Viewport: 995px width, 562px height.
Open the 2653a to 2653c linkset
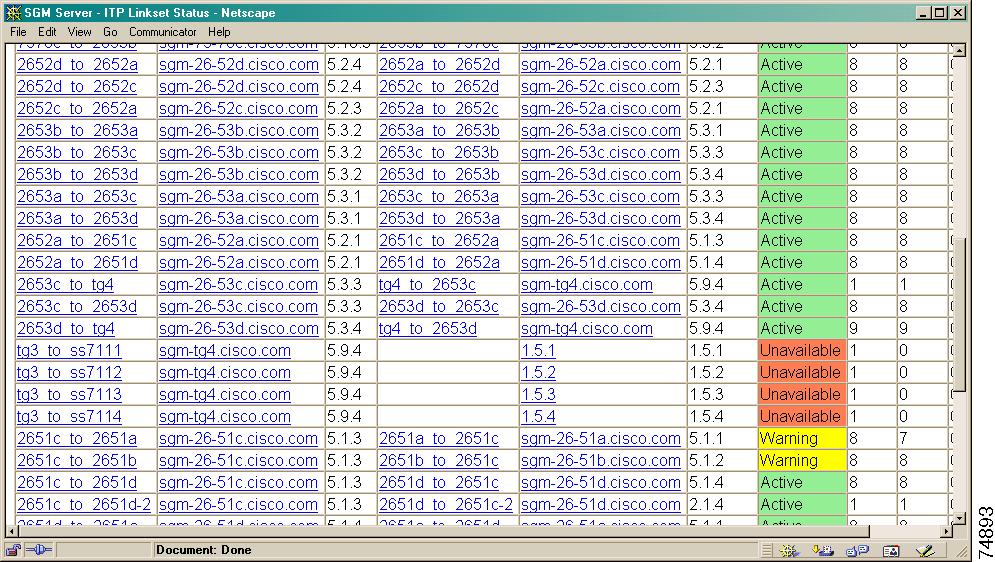tap(77, 197)
